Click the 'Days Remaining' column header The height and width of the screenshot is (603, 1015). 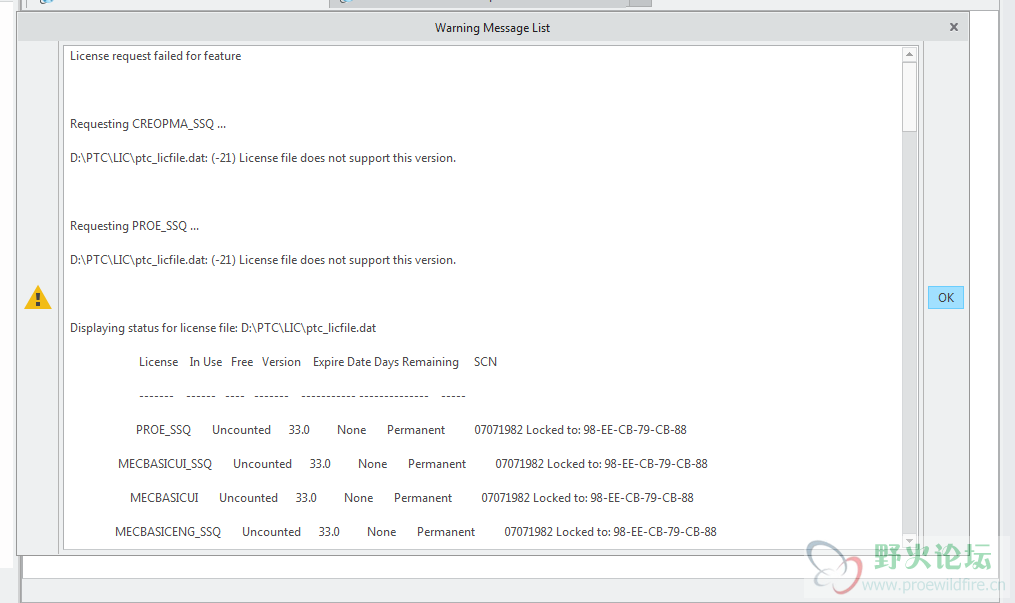[x=416, y=362]
